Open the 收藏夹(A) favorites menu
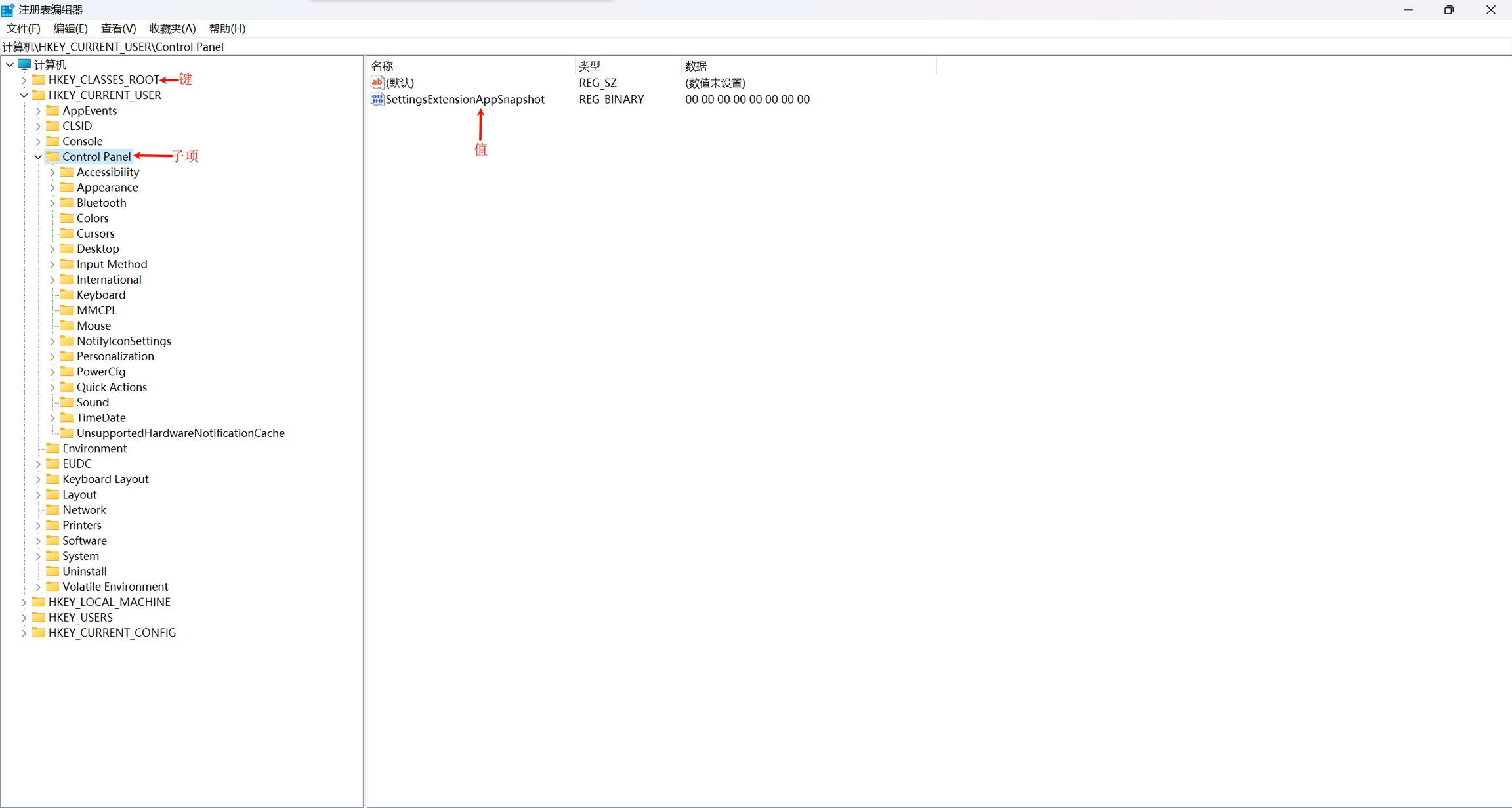The height and width of the screenshot is (808, 1512). (x=172, y=29)
